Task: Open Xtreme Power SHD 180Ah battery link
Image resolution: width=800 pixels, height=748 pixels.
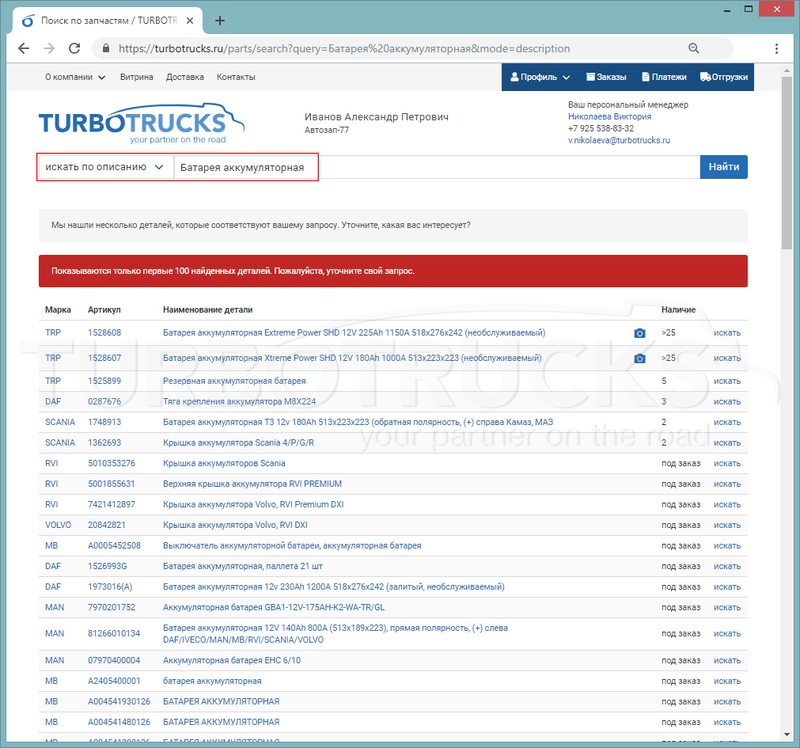Action: click(x=352, y=358)
